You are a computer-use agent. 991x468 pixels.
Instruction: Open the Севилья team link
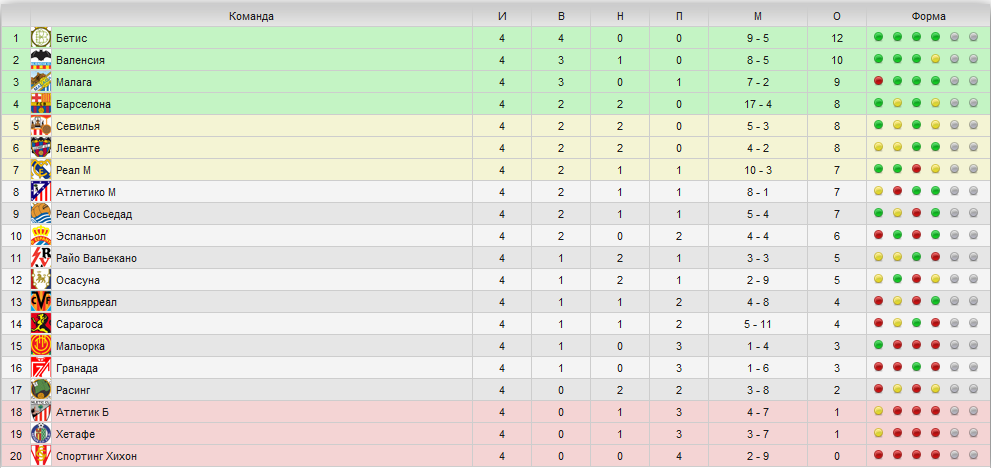point(78,126)
